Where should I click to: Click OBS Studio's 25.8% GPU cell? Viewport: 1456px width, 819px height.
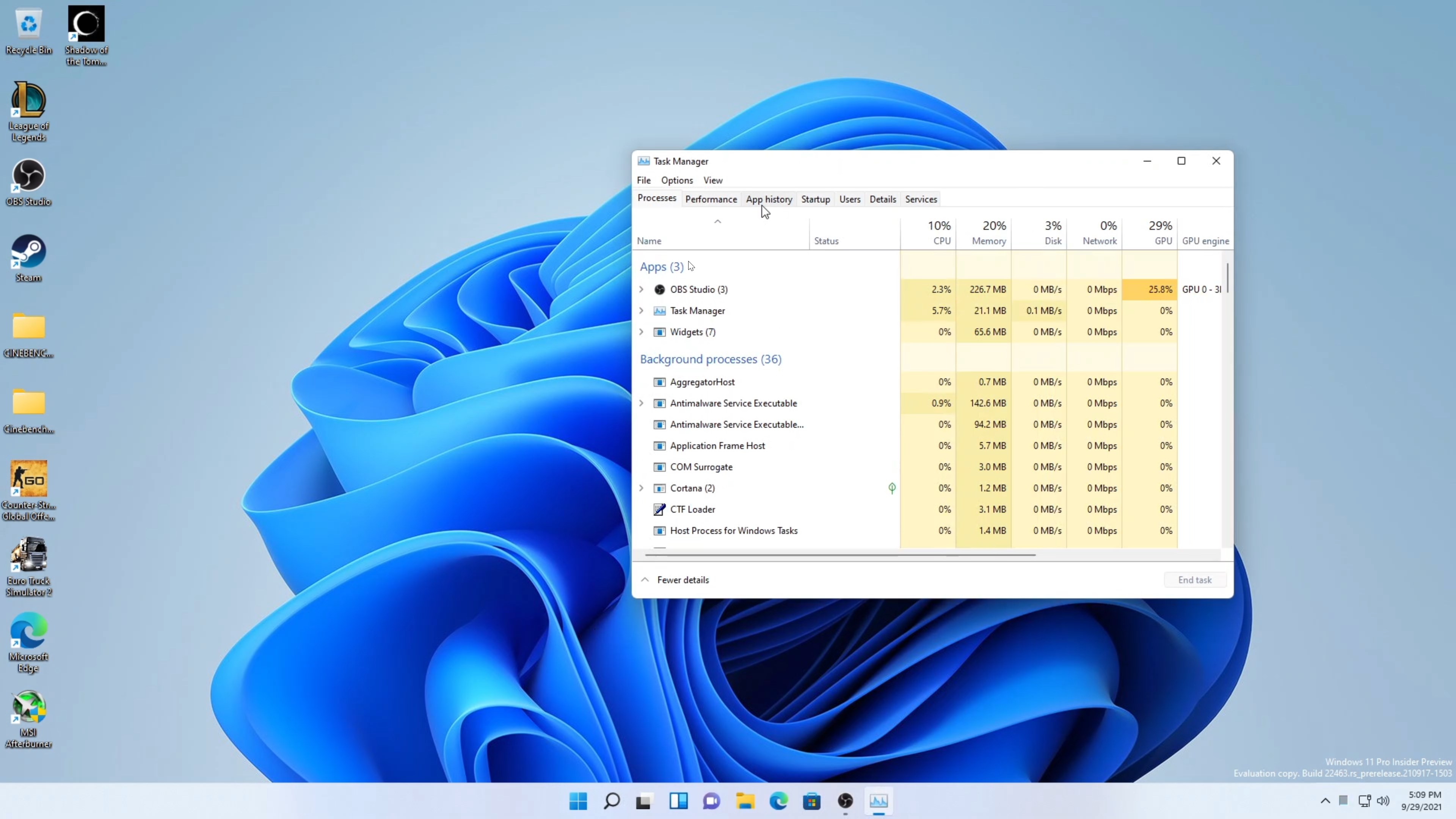(1150, 289)
